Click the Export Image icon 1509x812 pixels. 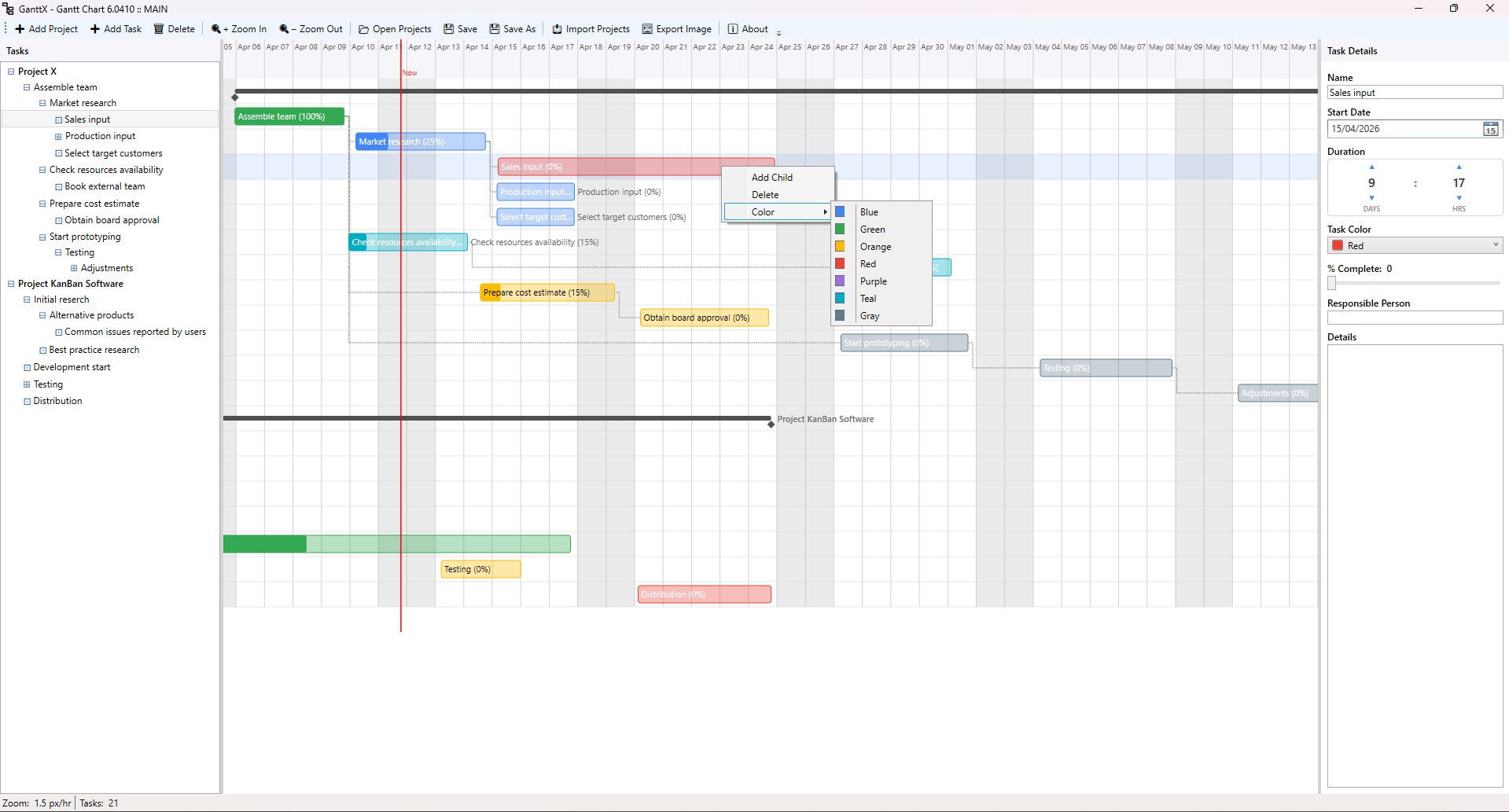coord(647,29)
